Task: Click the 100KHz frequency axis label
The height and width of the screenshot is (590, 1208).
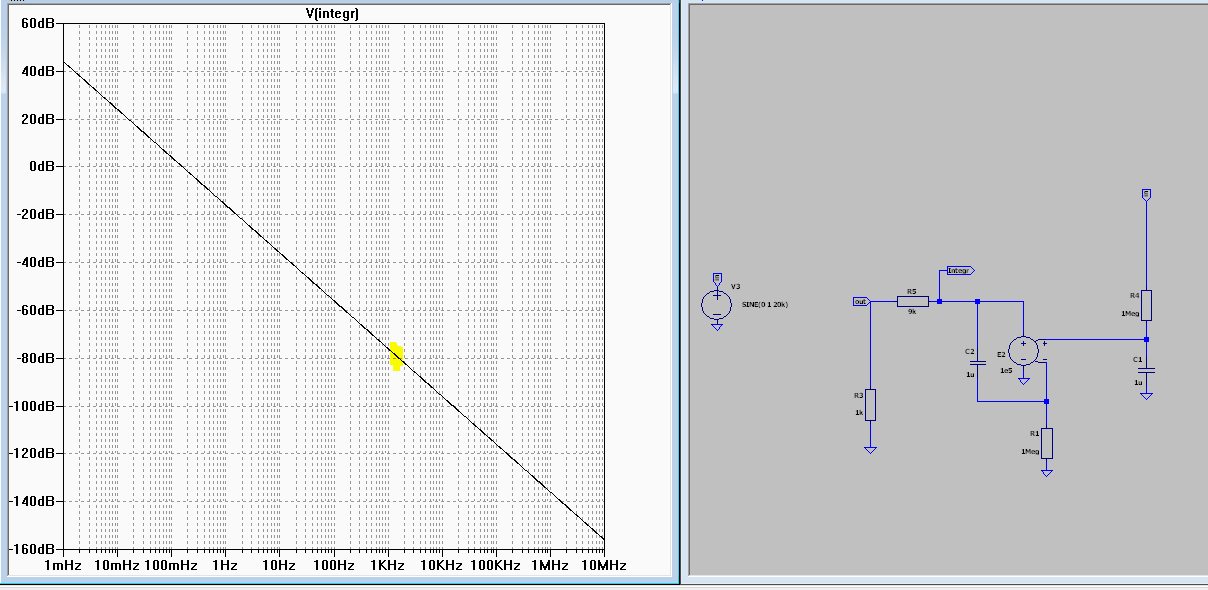Action: click(495, 565)
